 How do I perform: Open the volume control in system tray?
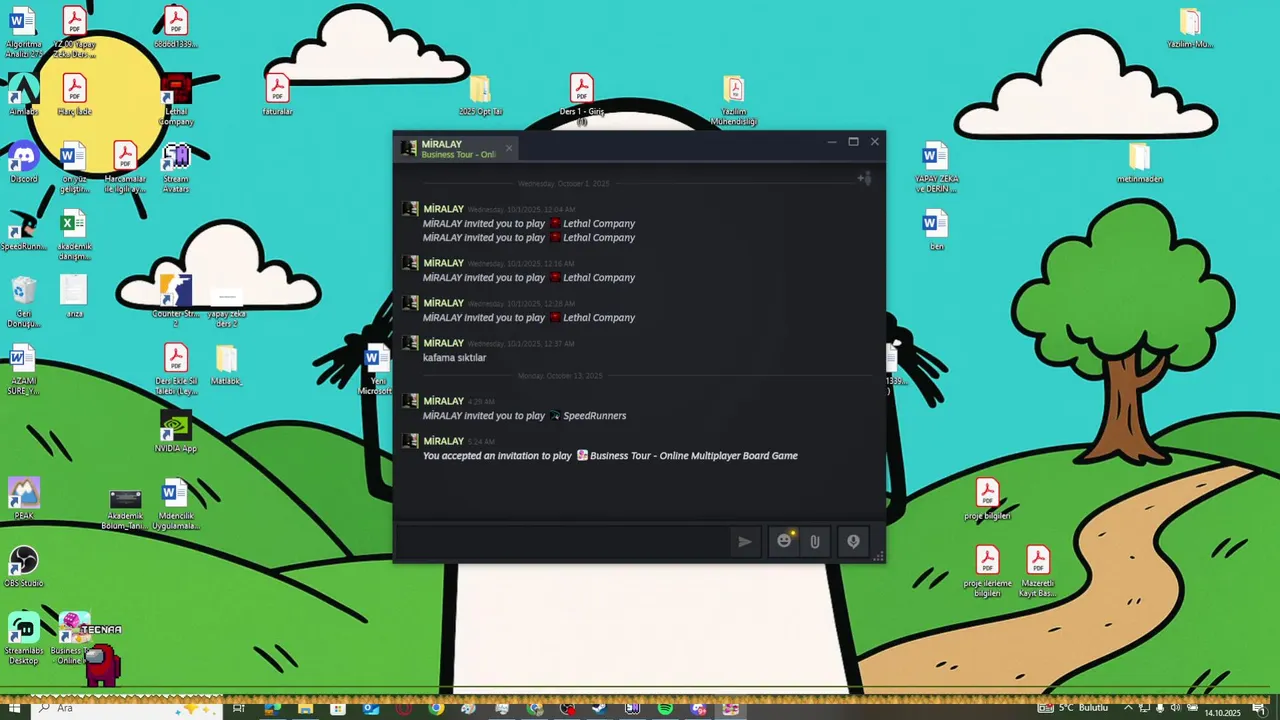(1176, 708)
